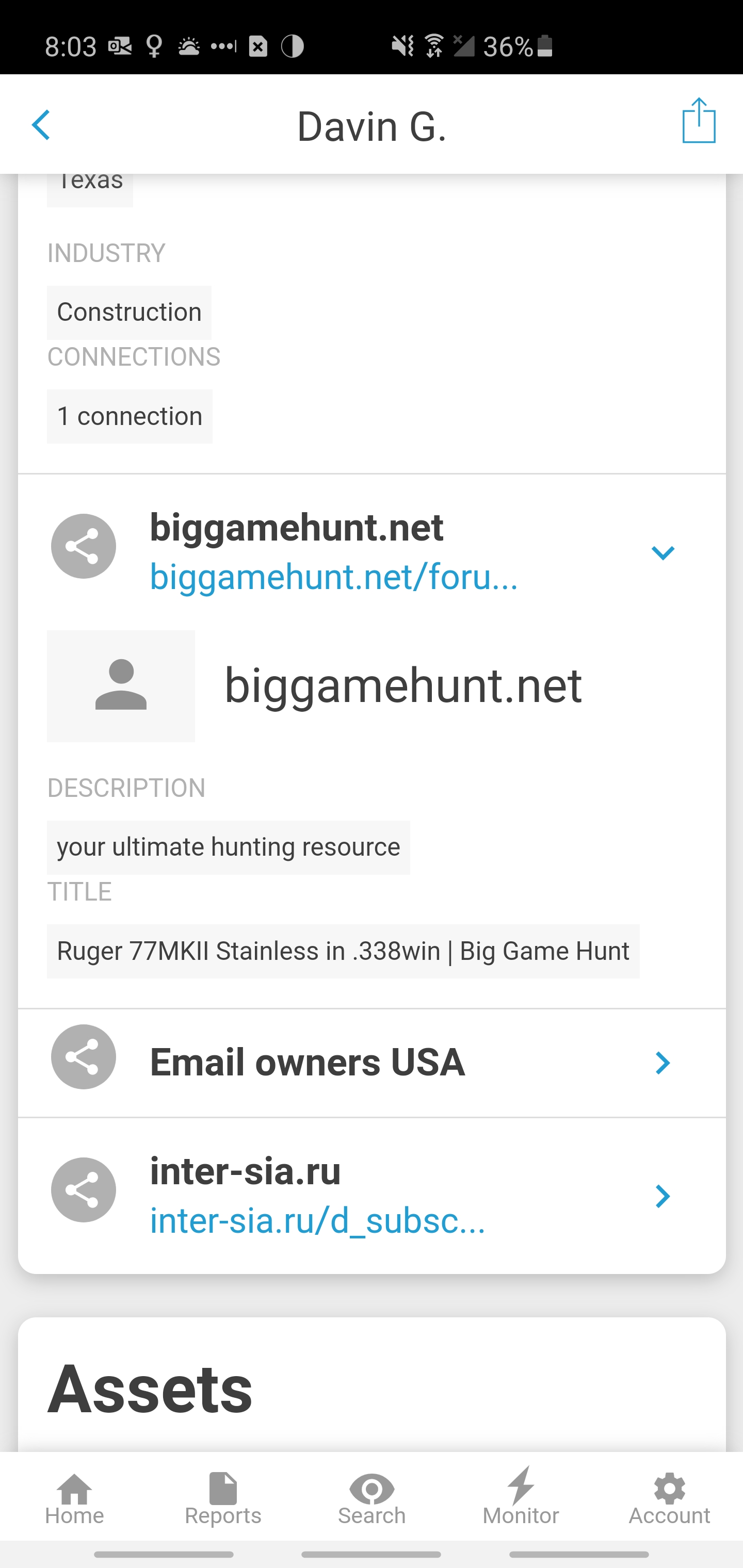Expand the inter-sia.ru entry
The width and height of the screenshot is (743, 1568).
pyautogui.click(x=662, y=1196)
